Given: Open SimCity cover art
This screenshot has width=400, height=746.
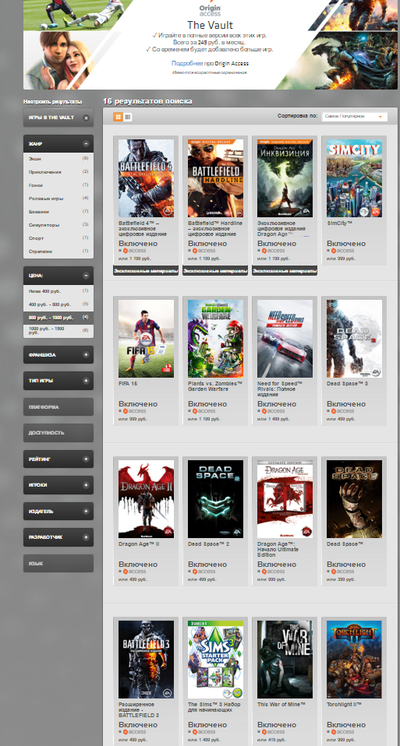Looking at the screenshot, I should point(354,178).
